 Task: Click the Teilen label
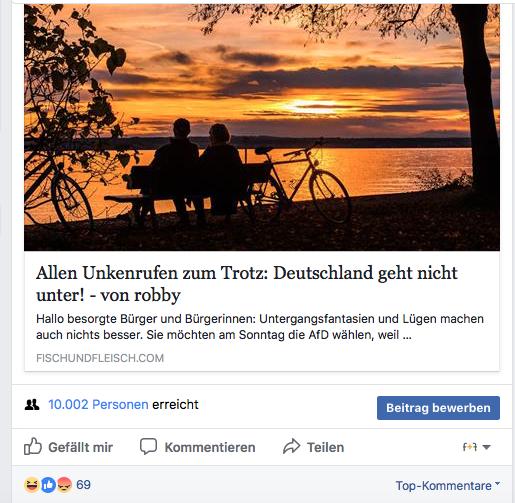[x=325, y=447]
